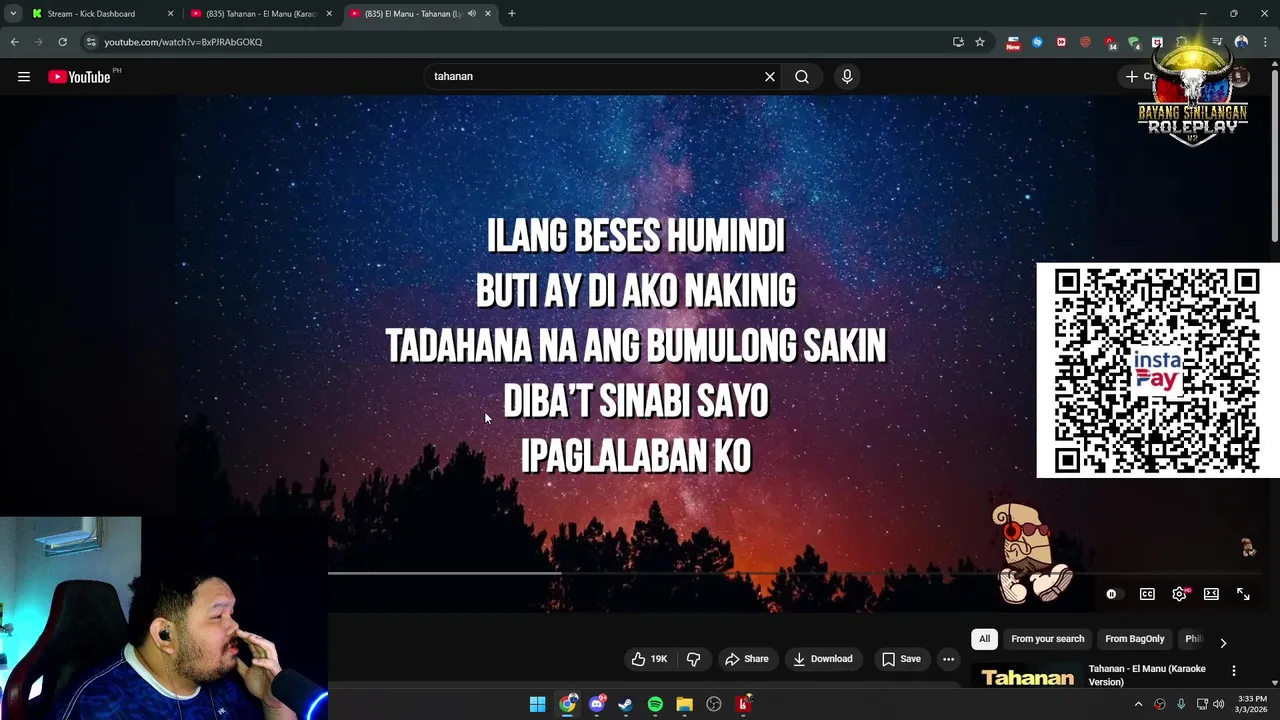
Task: Open Tahanan - El Manu (Karaoke Version) title
Action: (x=1147, y=675)
